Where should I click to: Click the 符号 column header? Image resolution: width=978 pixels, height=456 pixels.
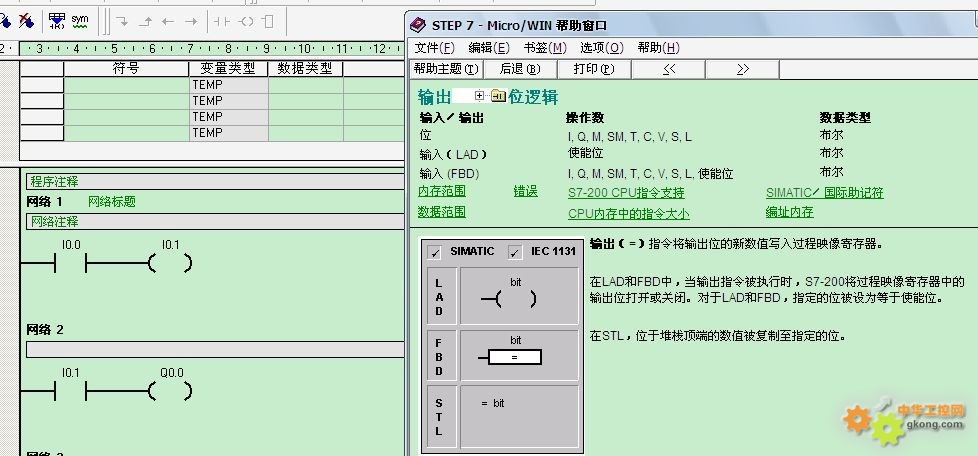click(x=126, y=69)
